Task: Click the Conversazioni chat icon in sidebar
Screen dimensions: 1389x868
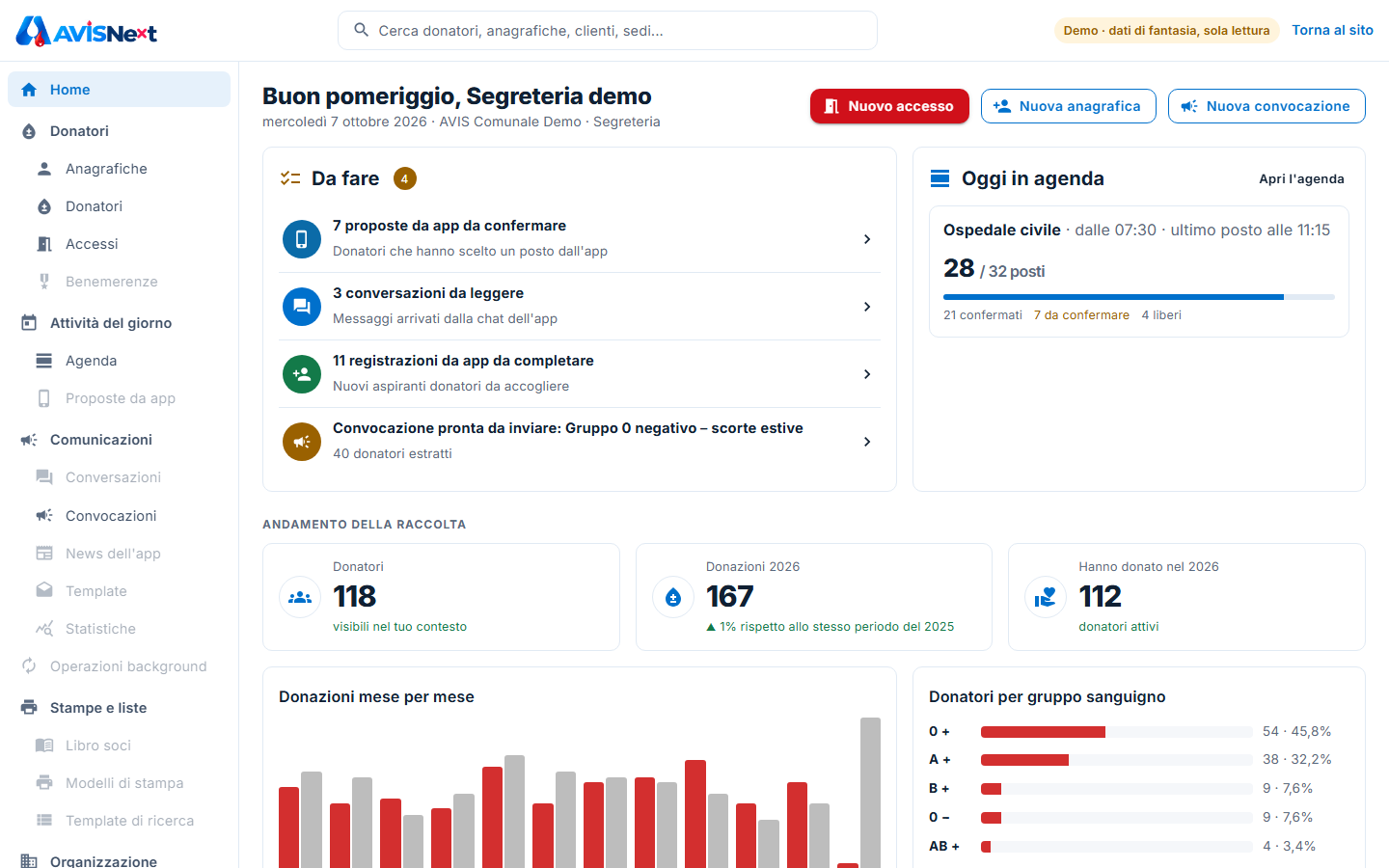Action: pyautogui.click(x=44, y=477)
